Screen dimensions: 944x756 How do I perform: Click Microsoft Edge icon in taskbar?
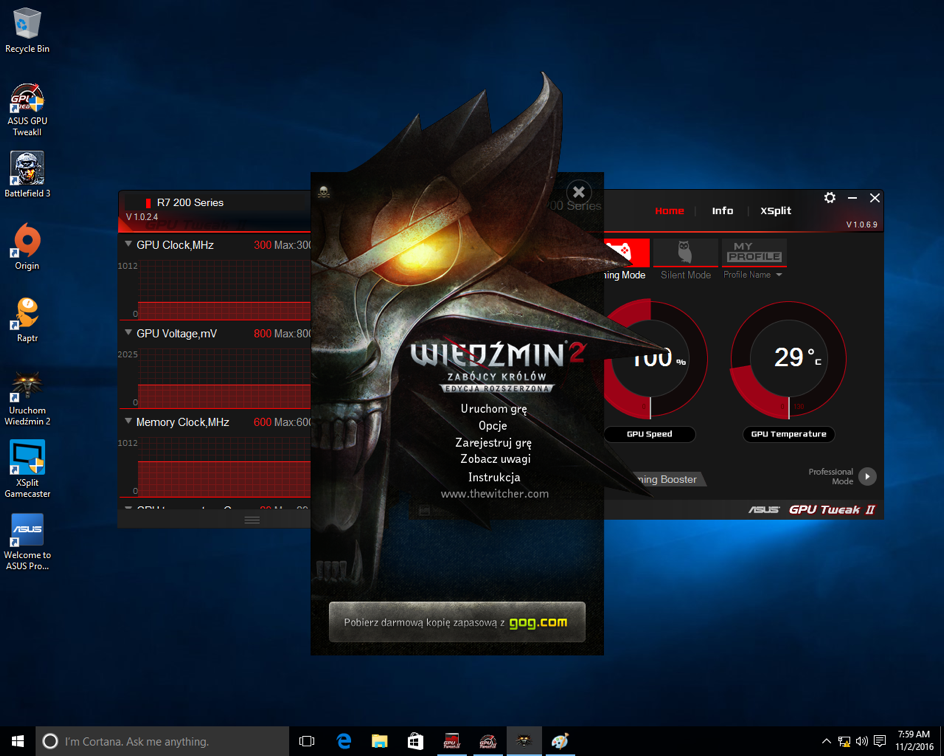coord(343,741)
